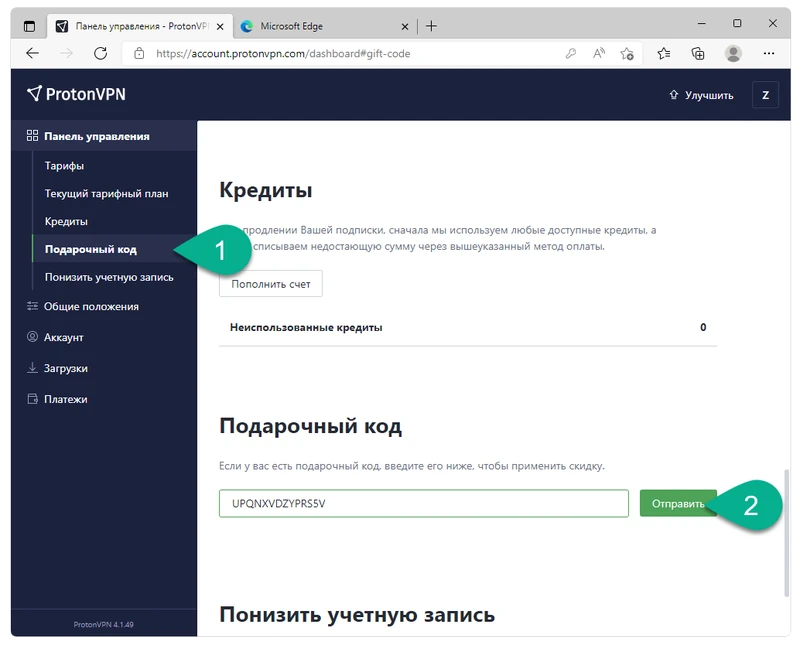Click the ProtonVPN logo
Screen dimensions: 800x645
pyautogui.click(x=70, y=94)
